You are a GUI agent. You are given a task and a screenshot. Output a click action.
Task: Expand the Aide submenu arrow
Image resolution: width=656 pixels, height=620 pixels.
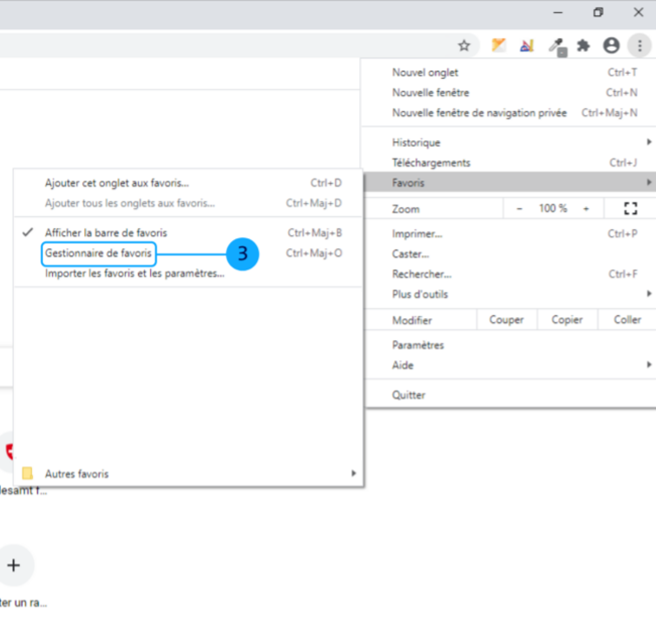(x=648, y=365)
